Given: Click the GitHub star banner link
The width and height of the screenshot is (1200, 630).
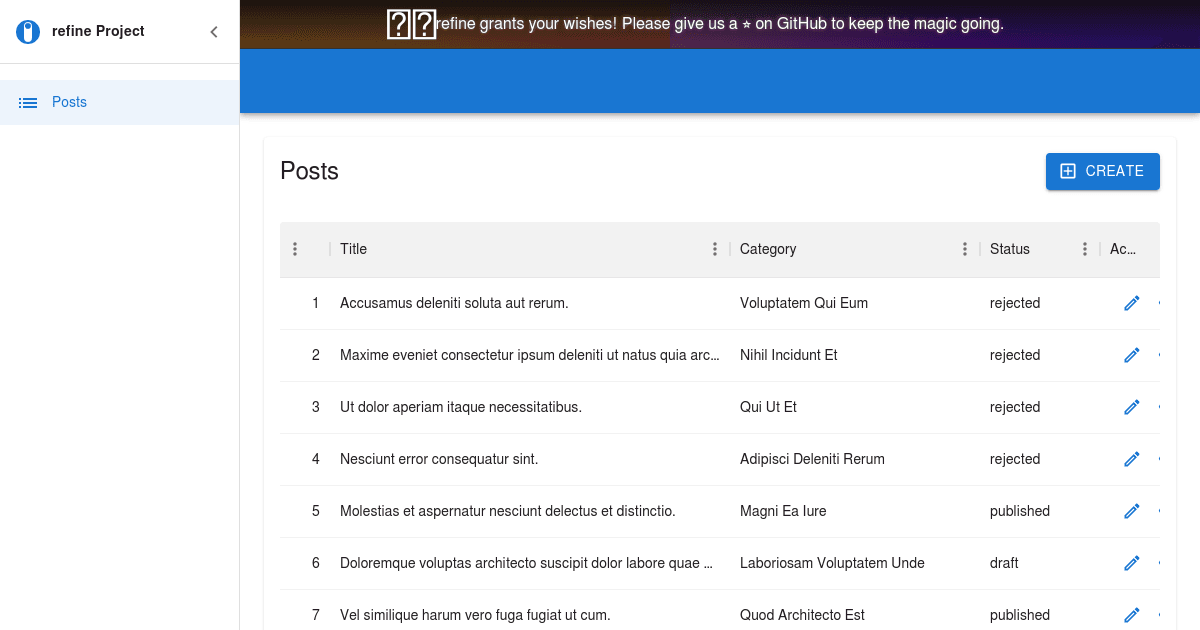Looking at the screenshot, I should [x=720, y=24].
